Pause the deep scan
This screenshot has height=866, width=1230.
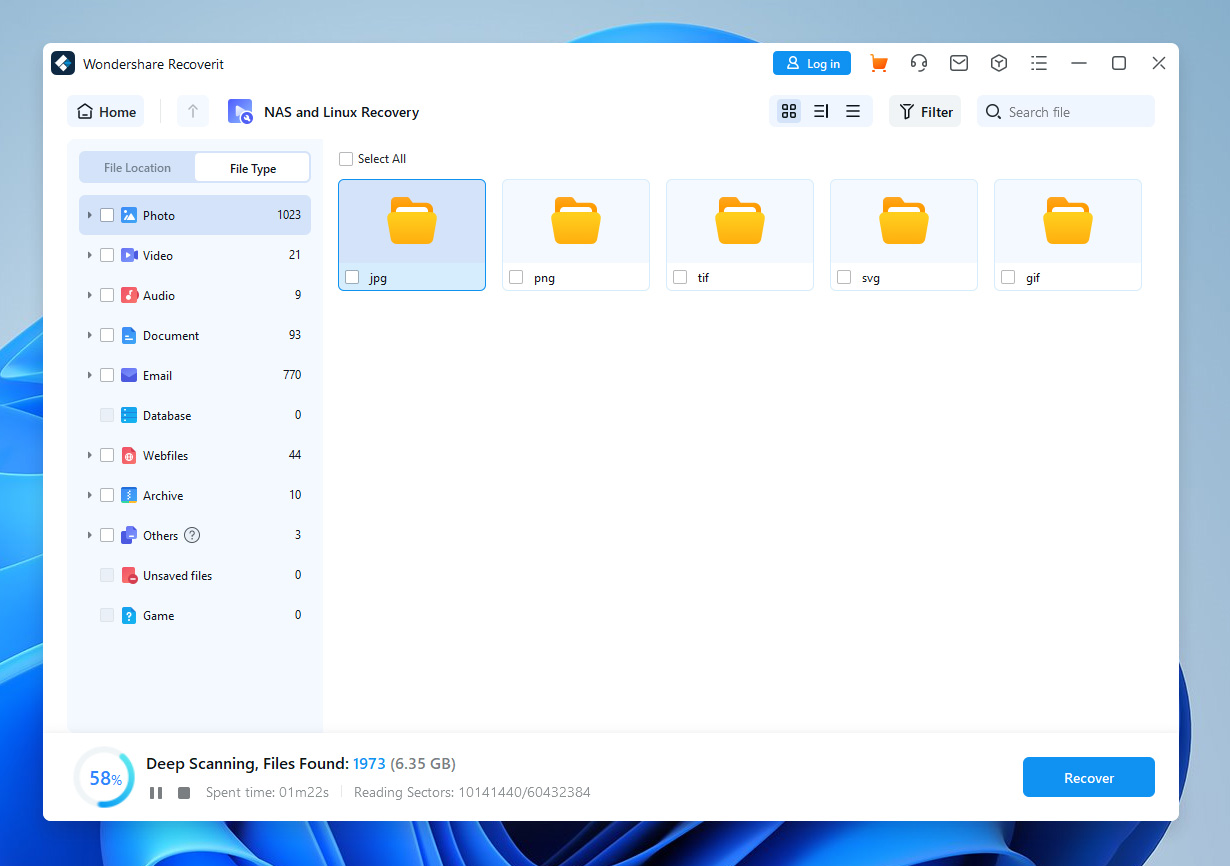pyautogui.click(x=156, y=793)
